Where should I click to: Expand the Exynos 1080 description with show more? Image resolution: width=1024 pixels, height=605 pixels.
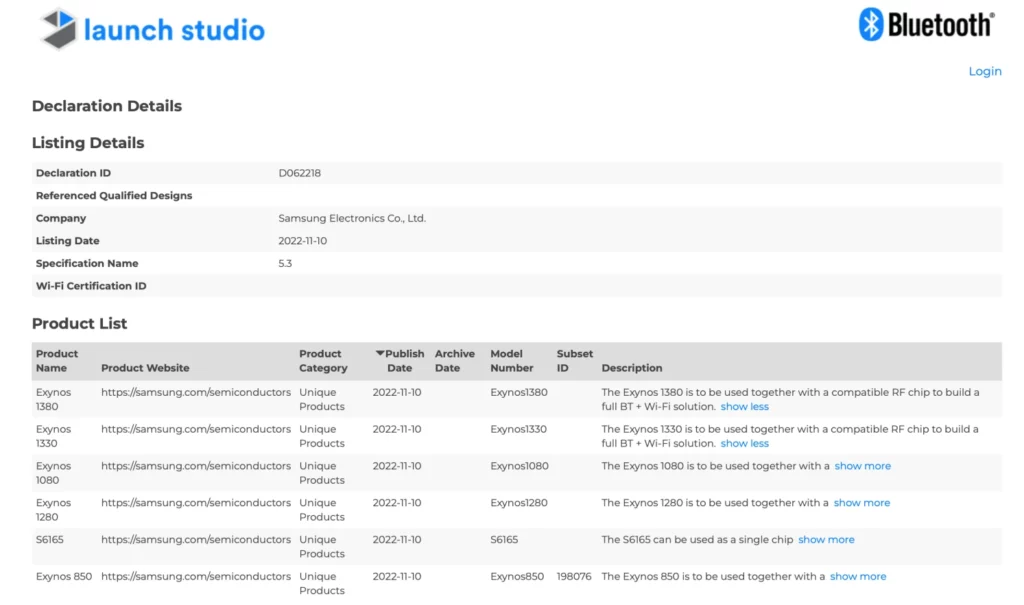click(863, 466)
